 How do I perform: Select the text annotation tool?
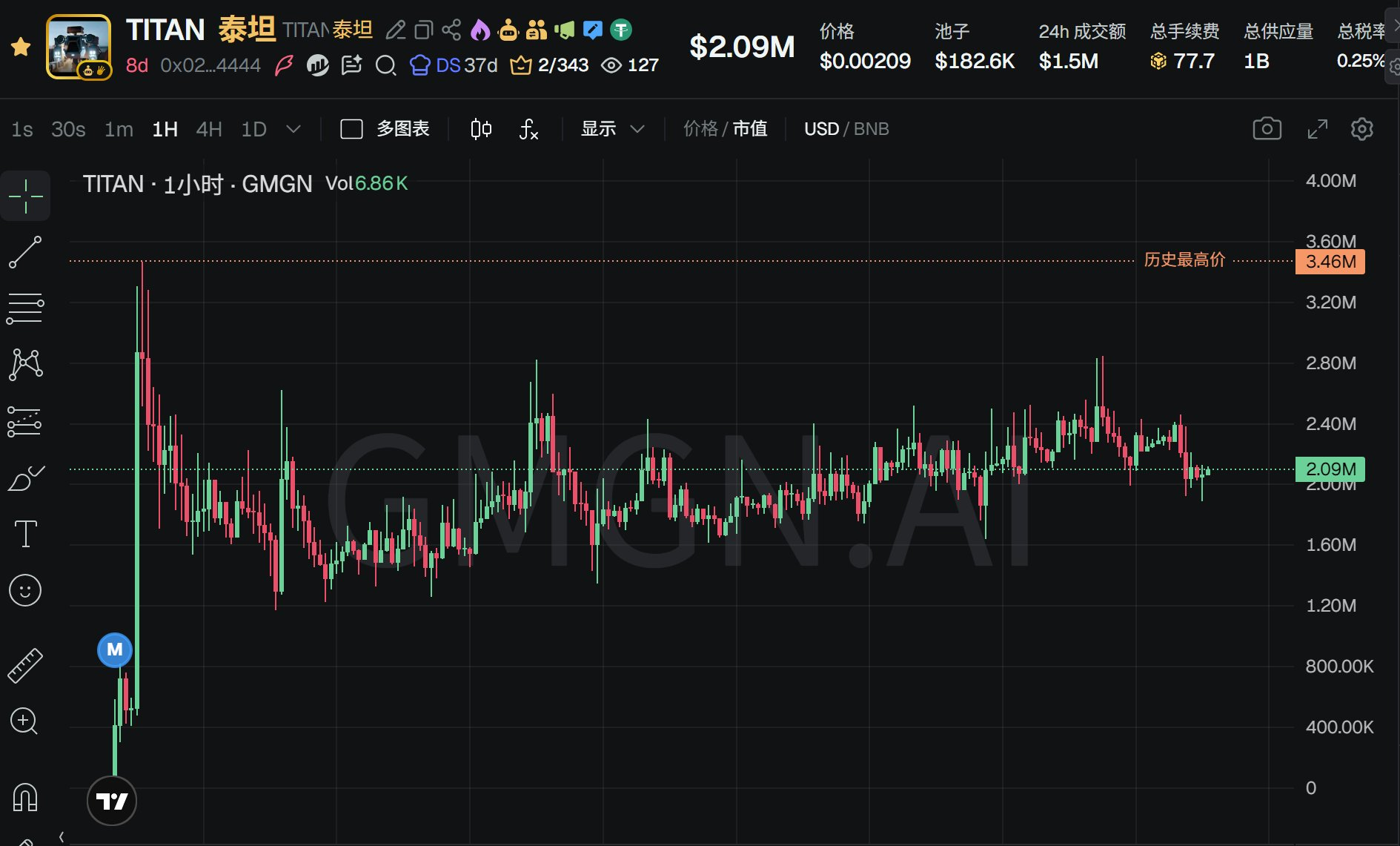pyautogui.click(x=25, y=534)
